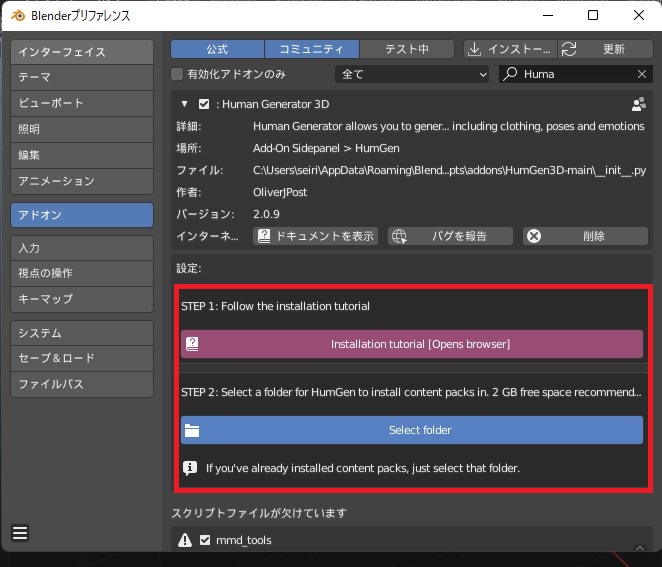Click the folder icon on Select folder
This screenshot has height=567, width=662.
coord(192,431)
